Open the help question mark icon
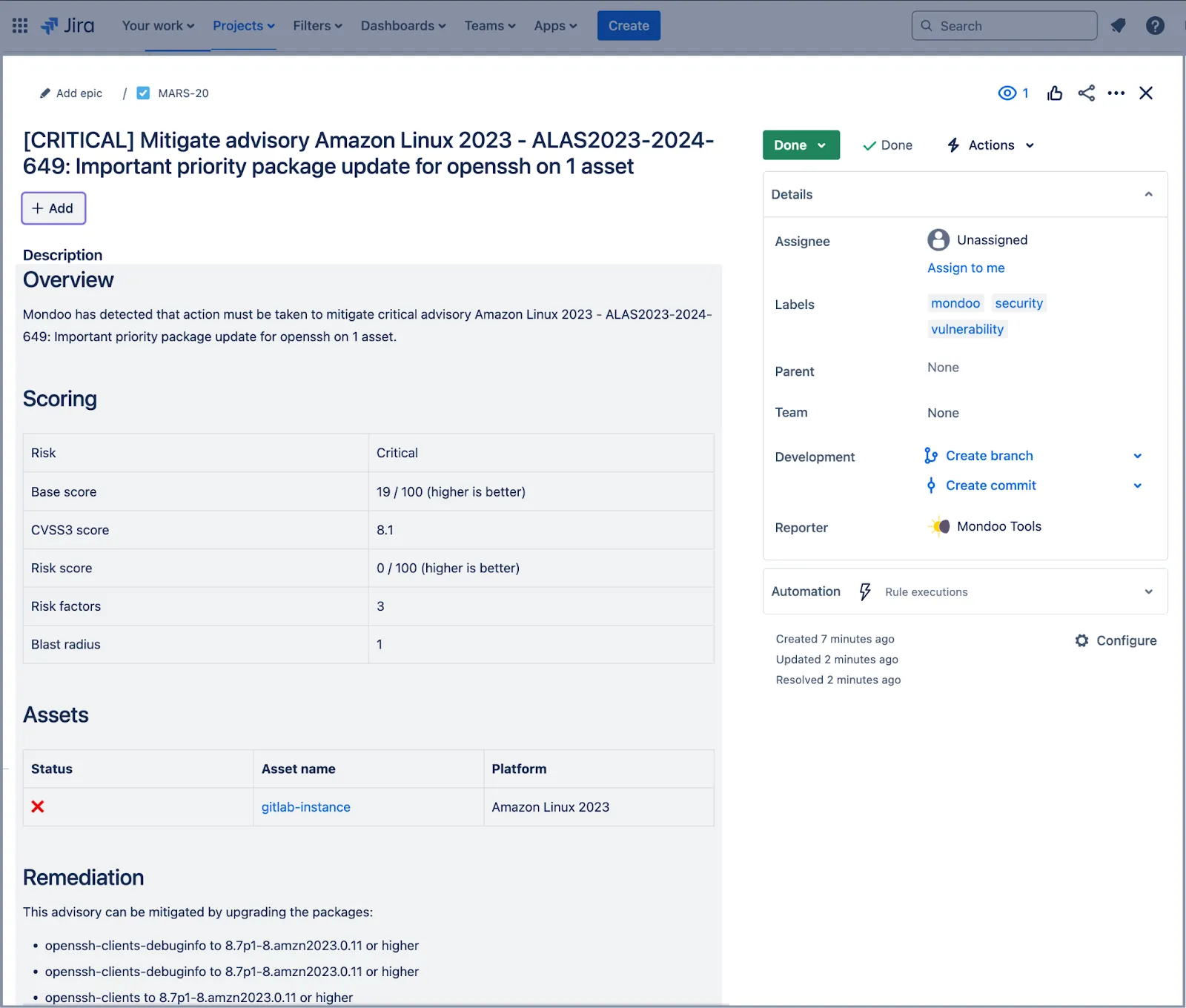This screenshot has width=1186, height=1008. [1155, 26]
